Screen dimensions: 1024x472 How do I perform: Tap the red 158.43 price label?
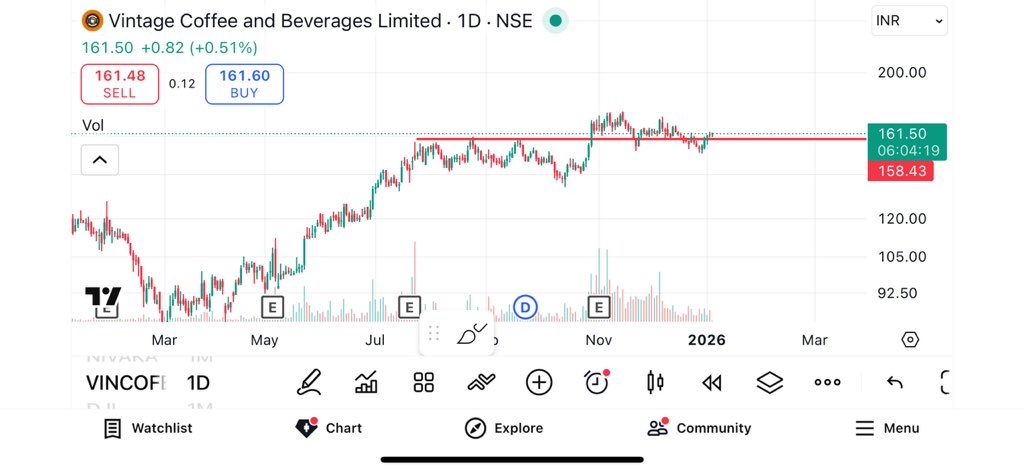(901, 172)
